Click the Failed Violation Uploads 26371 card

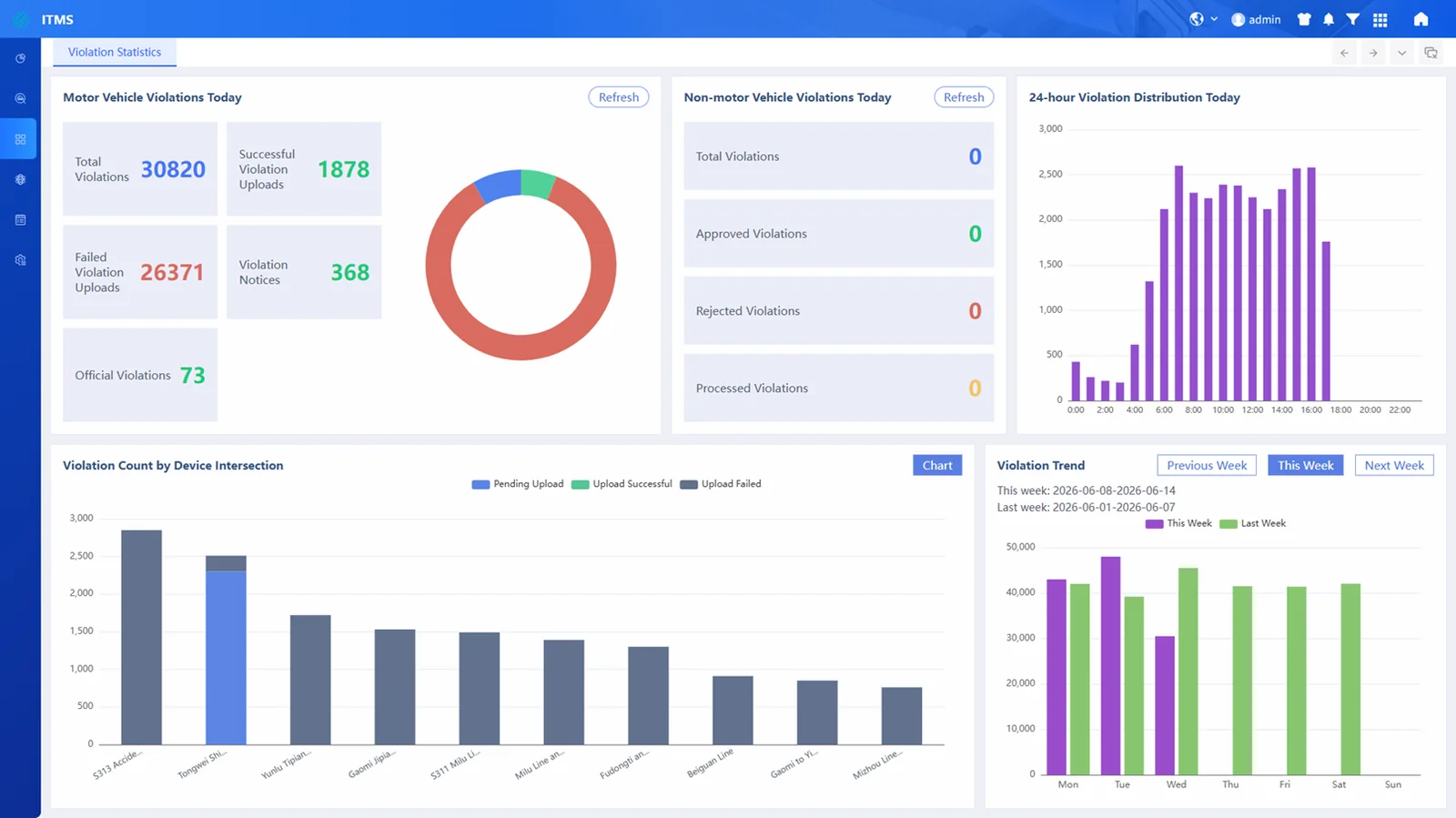[x=140, y=272]
